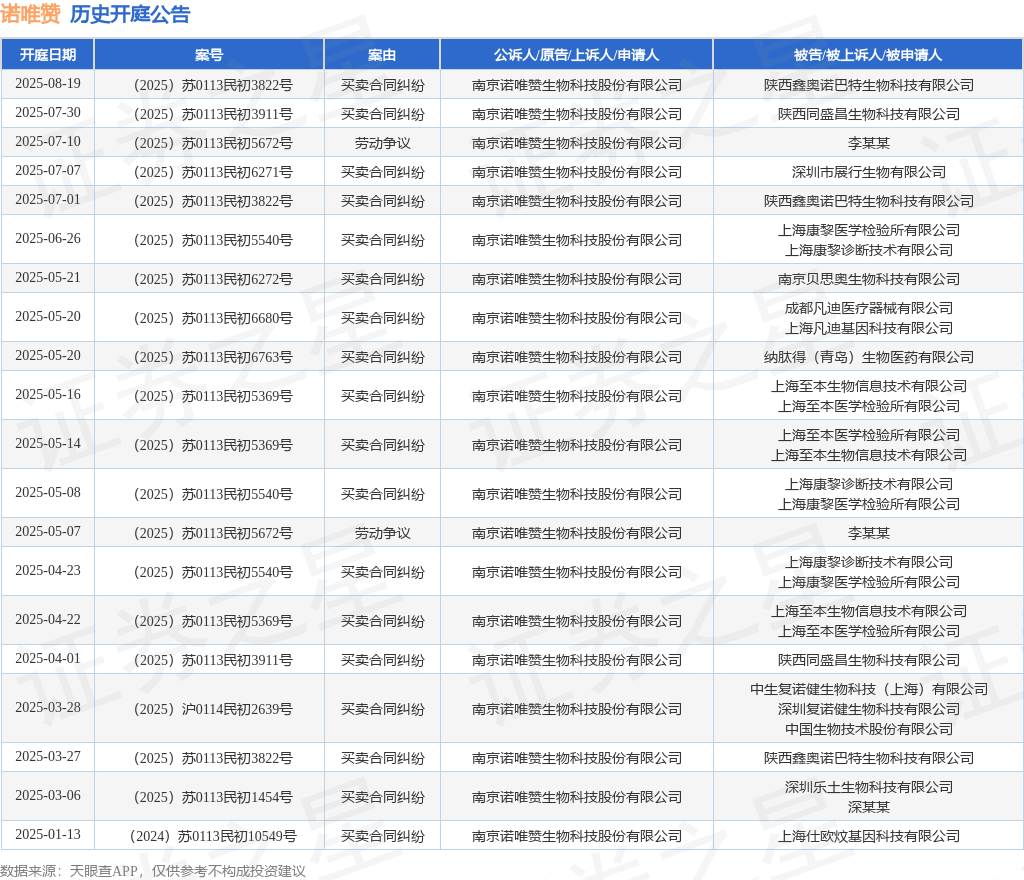
Task: Click defendant 深某某
Action: pyautogui.click(x=869, y=808)
